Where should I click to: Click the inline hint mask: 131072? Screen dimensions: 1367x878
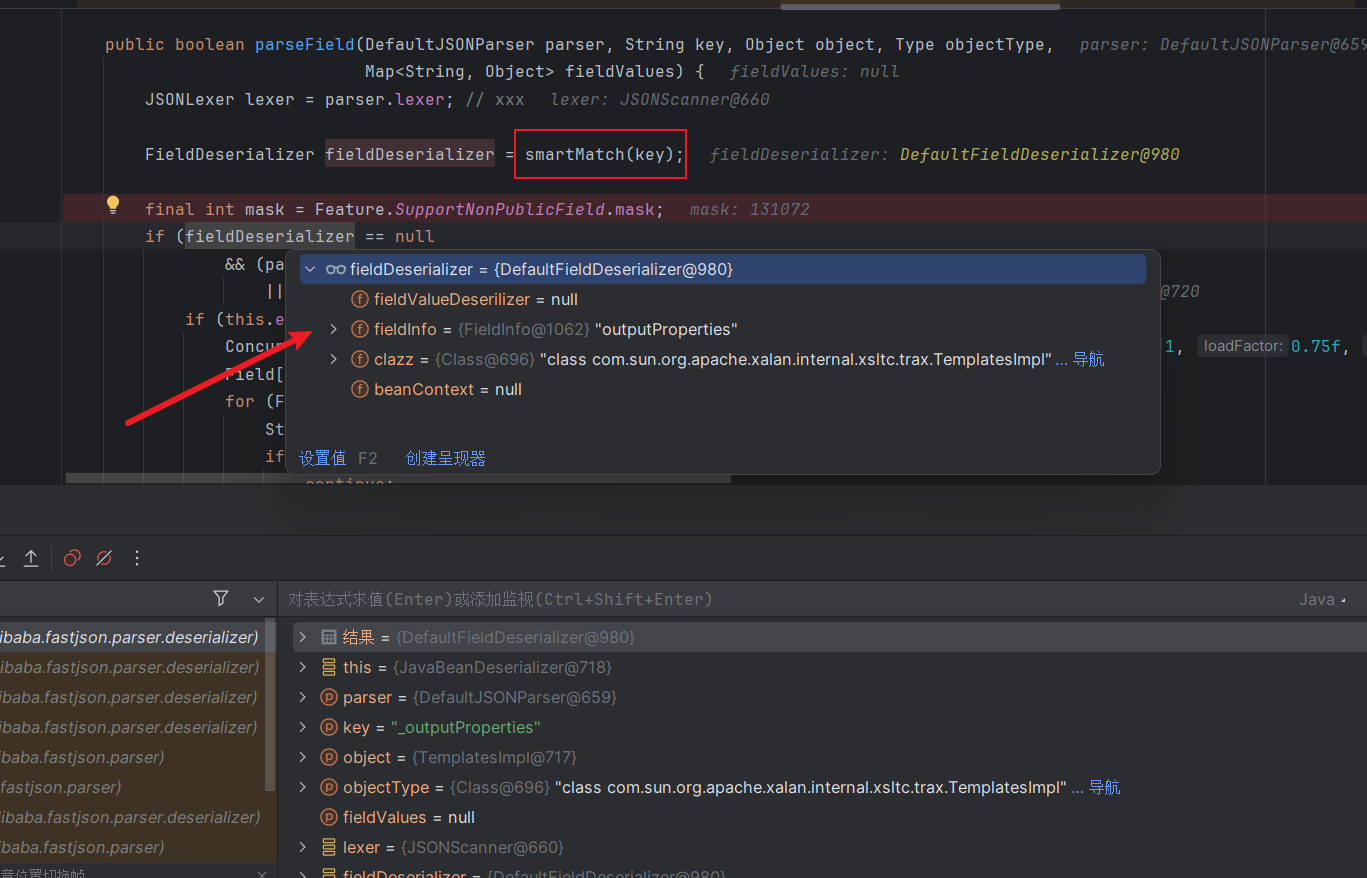tap(749, 209)
